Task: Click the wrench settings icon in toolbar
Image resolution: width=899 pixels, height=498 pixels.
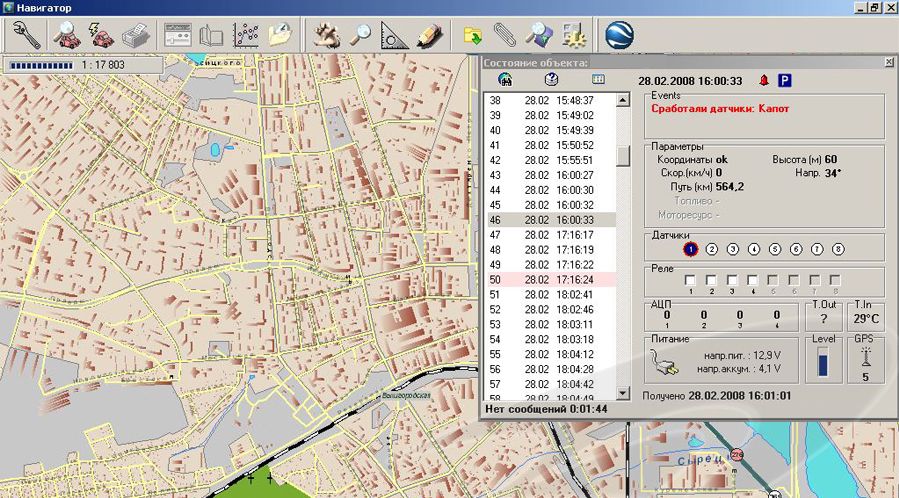Action: [x=26, y=36]
